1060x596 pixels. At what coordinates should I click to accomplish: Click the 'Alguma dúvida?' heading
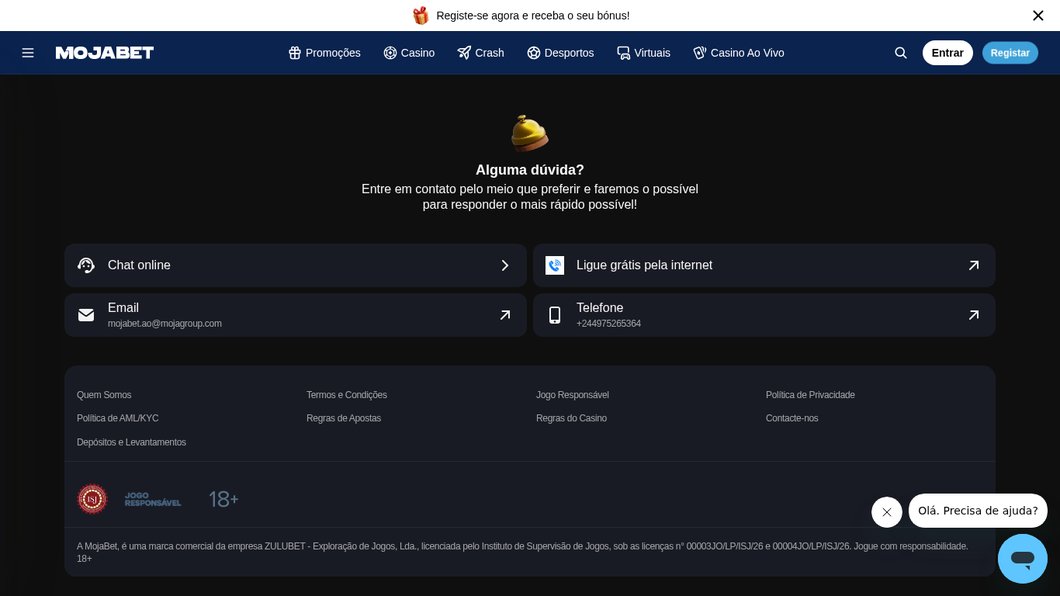529,170
